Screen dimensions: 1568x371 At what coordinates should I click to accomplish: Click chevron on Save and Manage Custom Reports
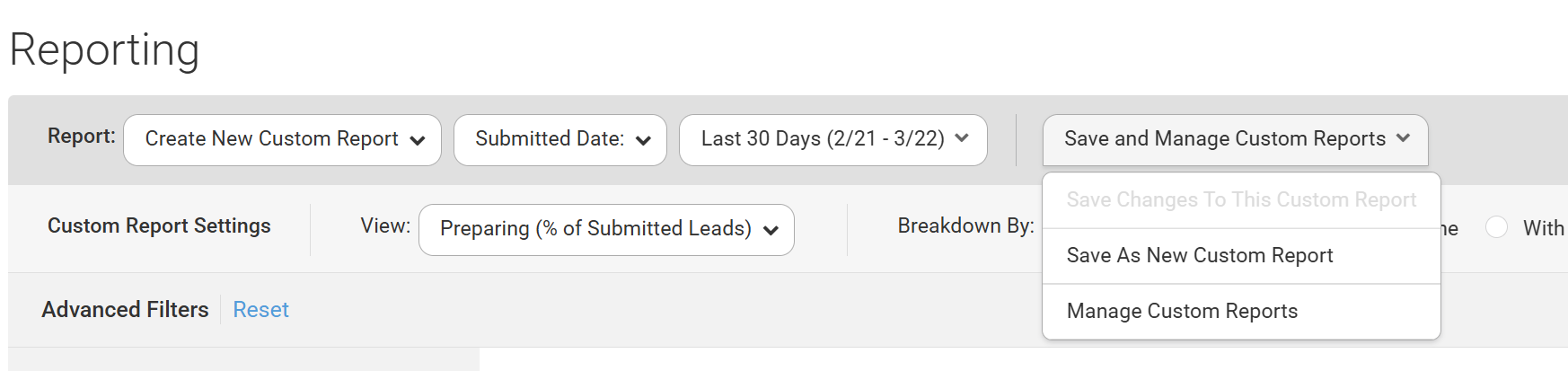[x=1403, y=138]
